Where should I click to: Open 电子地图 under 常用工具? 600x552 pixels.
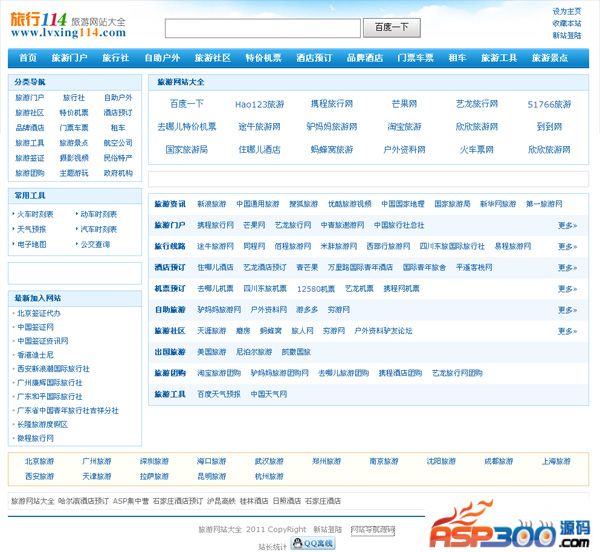pyautogui.click(x=32, y=244)
